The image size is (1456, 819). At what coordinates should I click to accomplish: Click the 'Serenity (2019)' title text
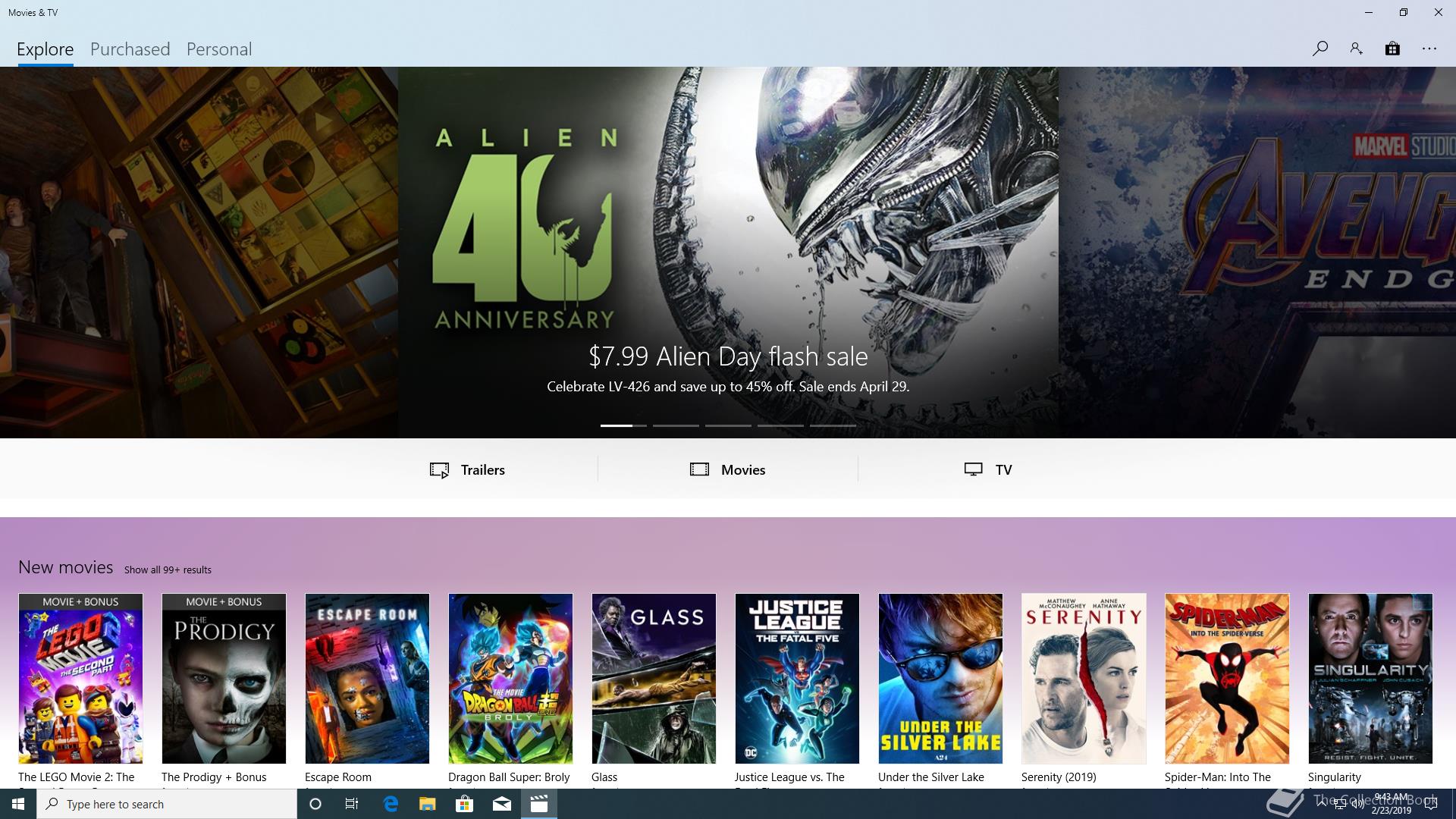[x=1059, y=777]
